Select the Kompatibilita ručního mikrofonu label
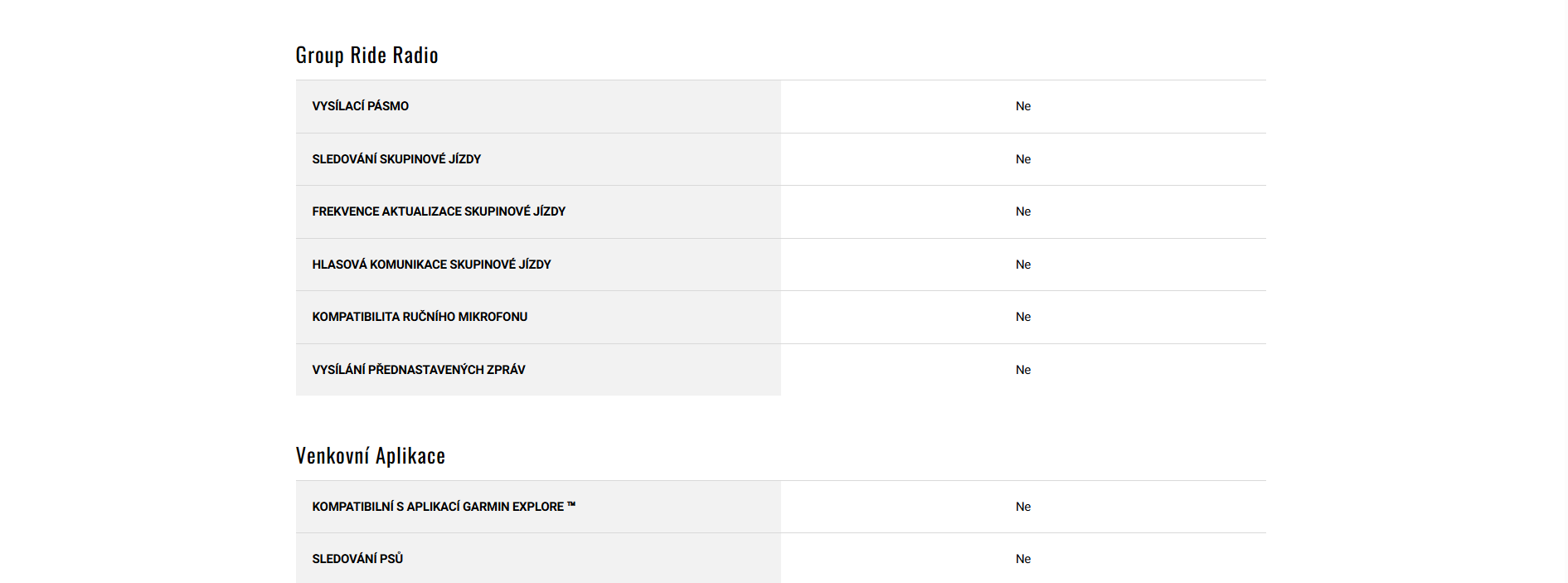 pyautogui.click(x=420, y=317)
